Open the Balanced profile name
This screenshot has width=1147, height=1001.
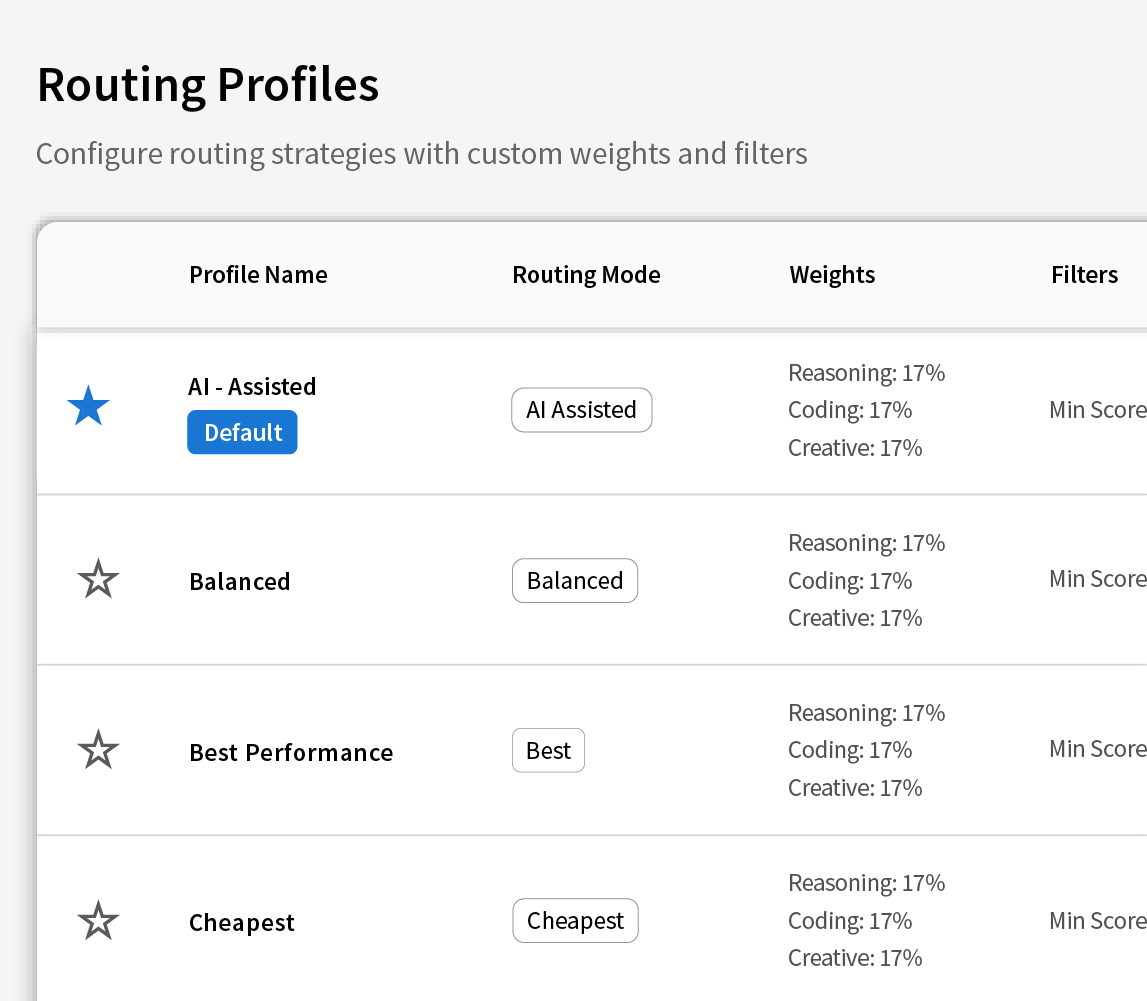(240, 582)
